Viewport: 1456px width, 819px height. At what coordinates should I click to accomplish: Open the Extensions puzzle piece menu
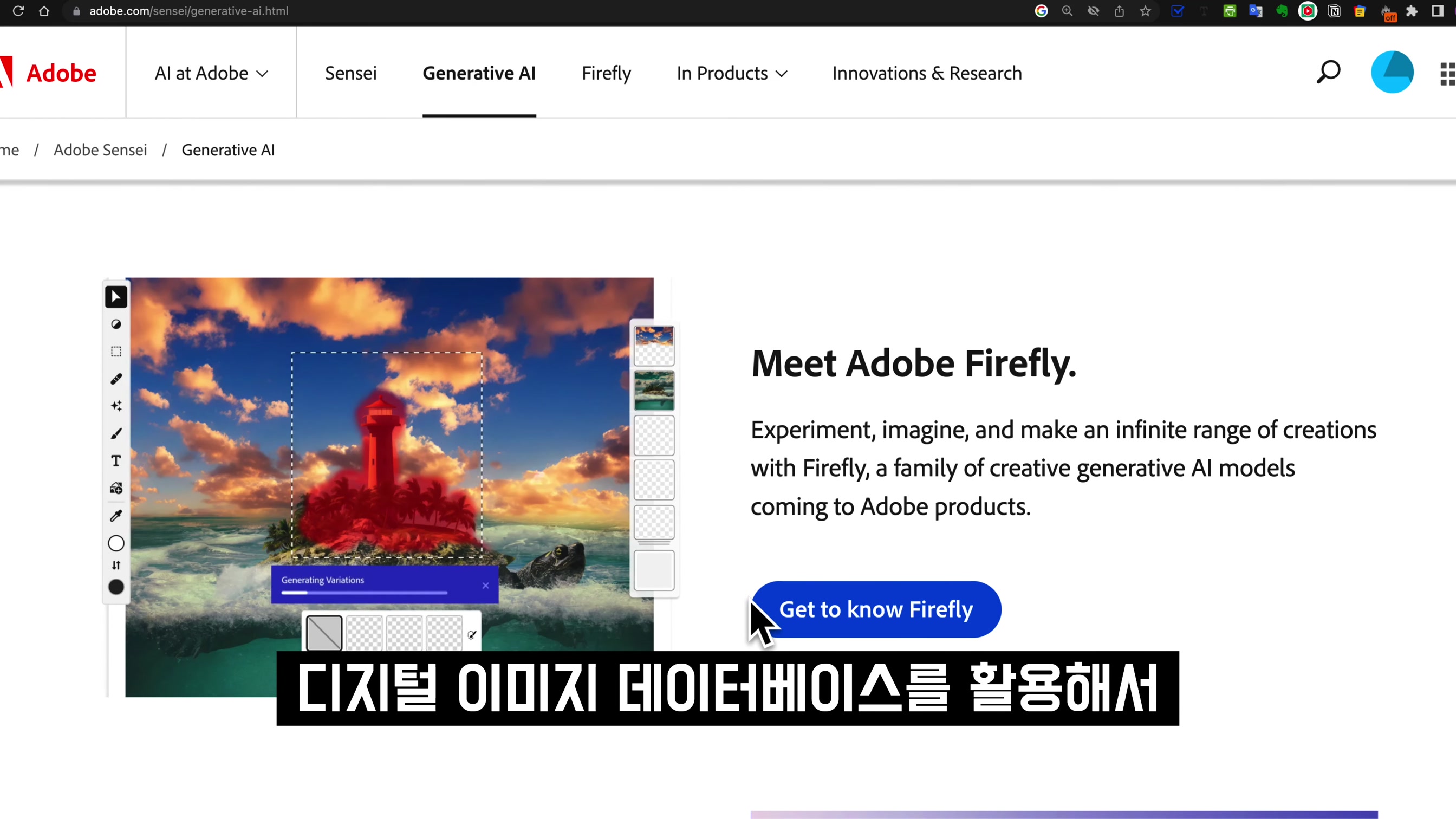[x=1412, y=11]
